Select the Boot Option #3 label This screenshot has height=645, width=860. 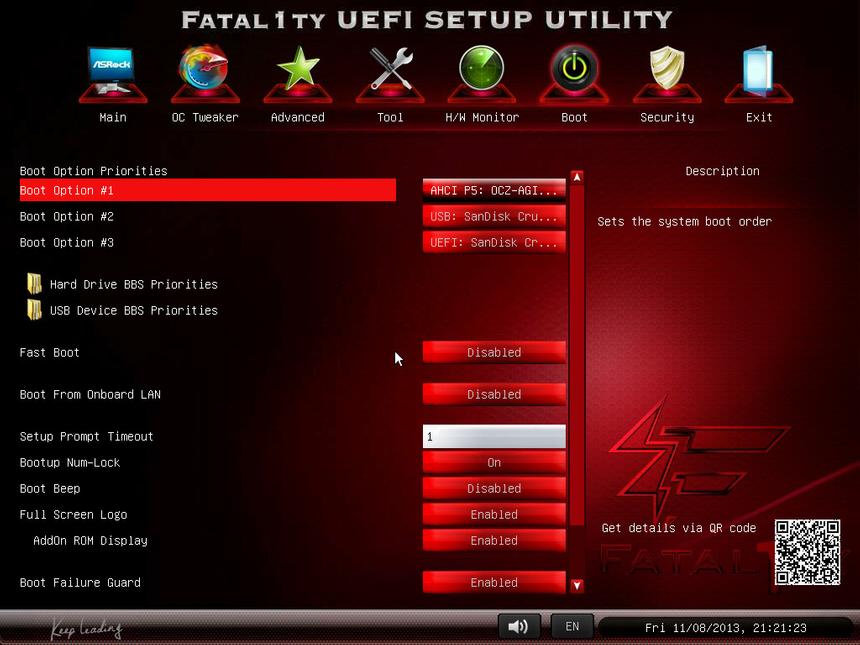67,242
